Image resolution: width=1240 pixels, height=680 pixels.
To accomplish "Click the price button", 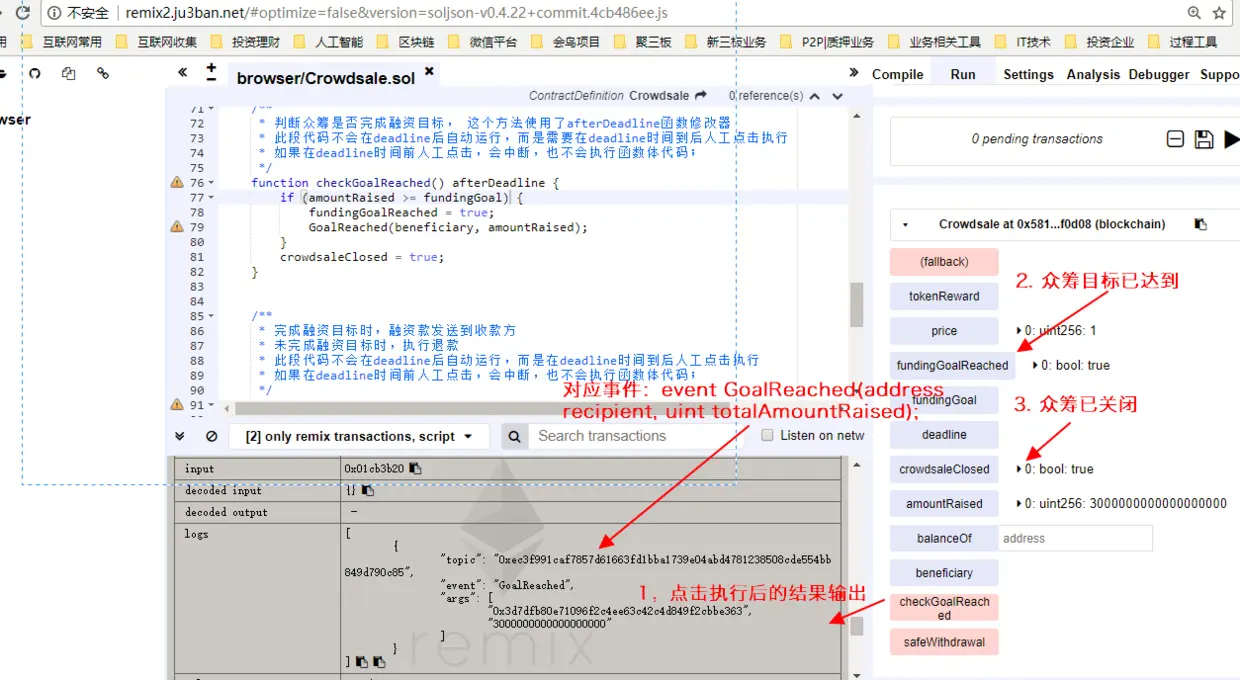I will pyautogui.click(x=944, y=331).
